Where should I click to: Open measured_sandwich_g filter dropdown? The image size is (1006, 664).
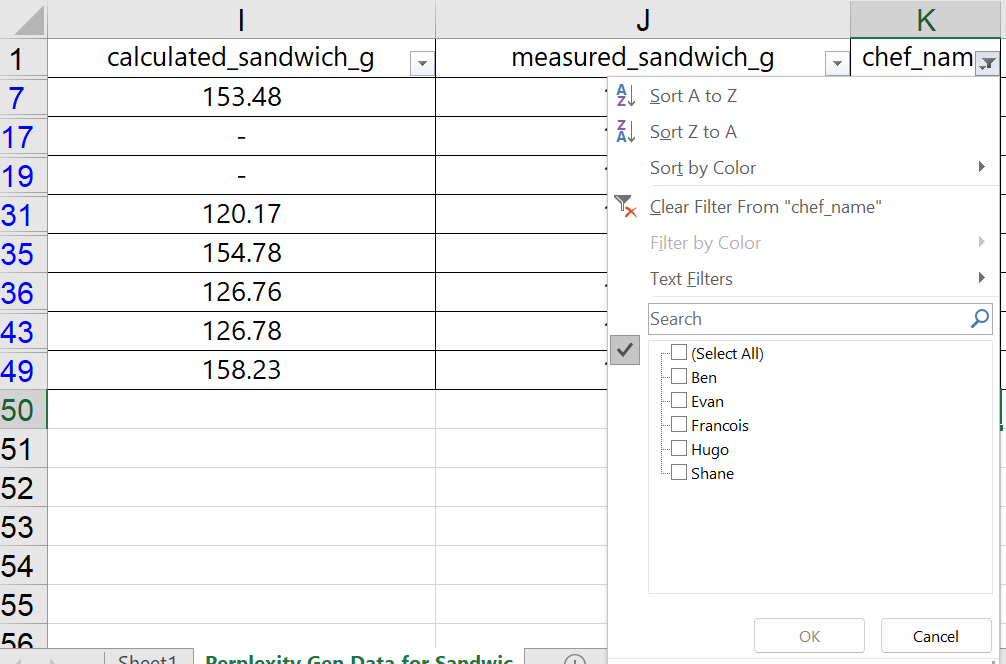[x=837, y=64]
